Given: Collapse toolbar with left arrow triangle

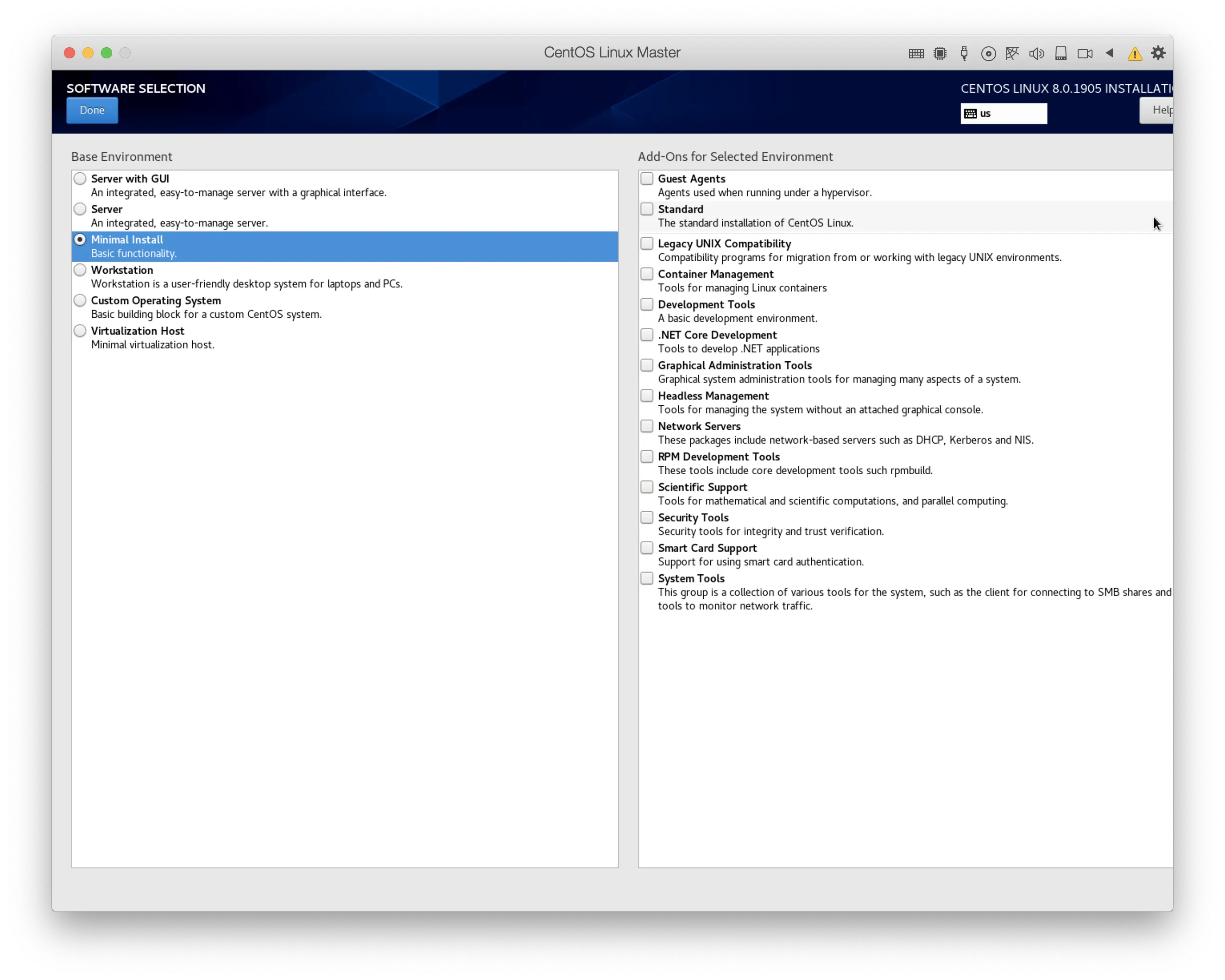Looking at the screenshot, I should pos(1109,53).
